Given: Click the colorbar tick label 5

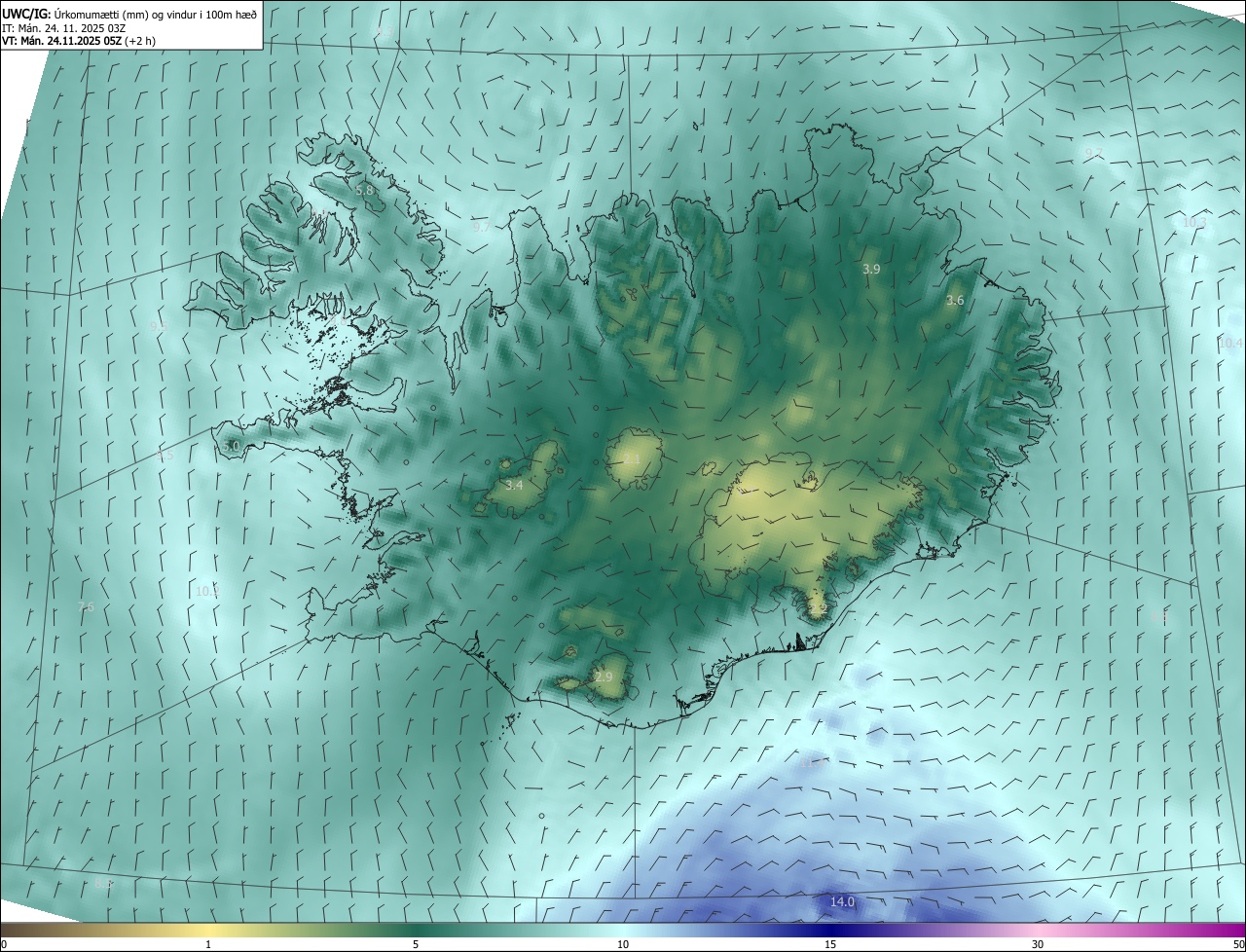Looking at the screenshot, I should pyautogui.click(x=416, y=944).
